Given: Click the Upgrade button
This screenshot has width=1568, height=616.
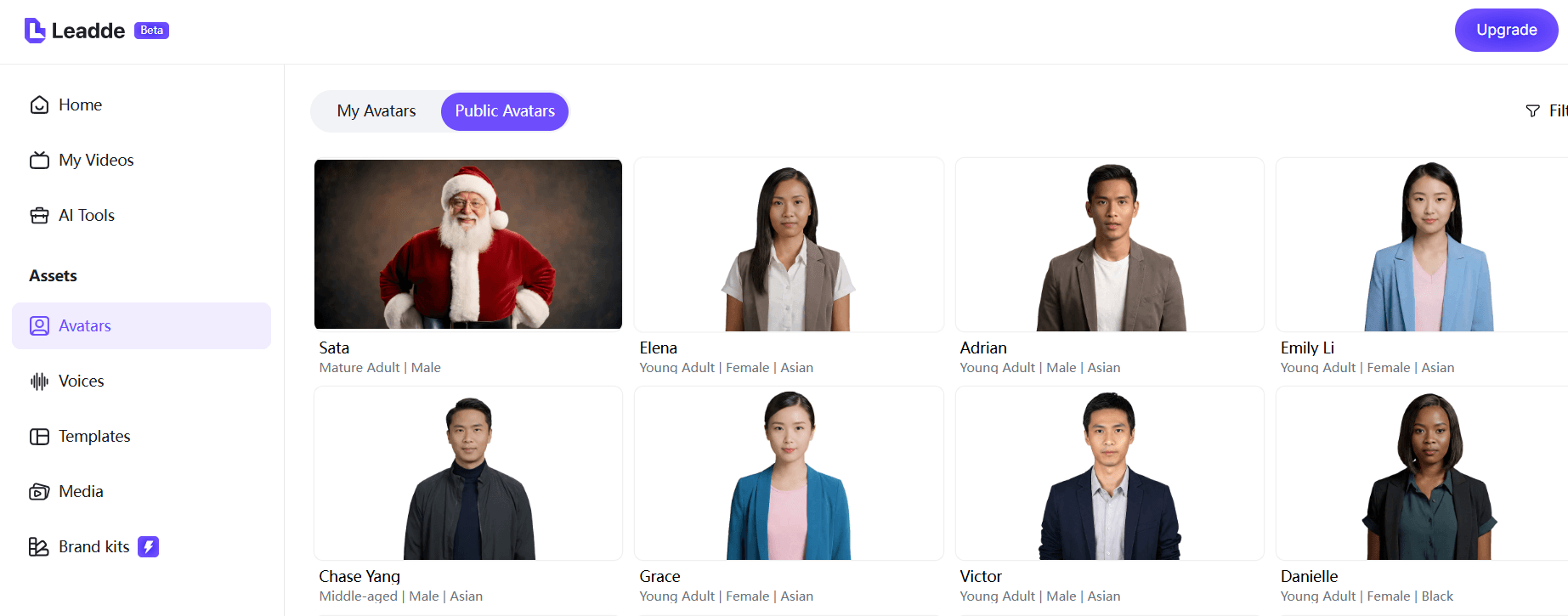Looking at the screenshot, I should pos(1506,30).
